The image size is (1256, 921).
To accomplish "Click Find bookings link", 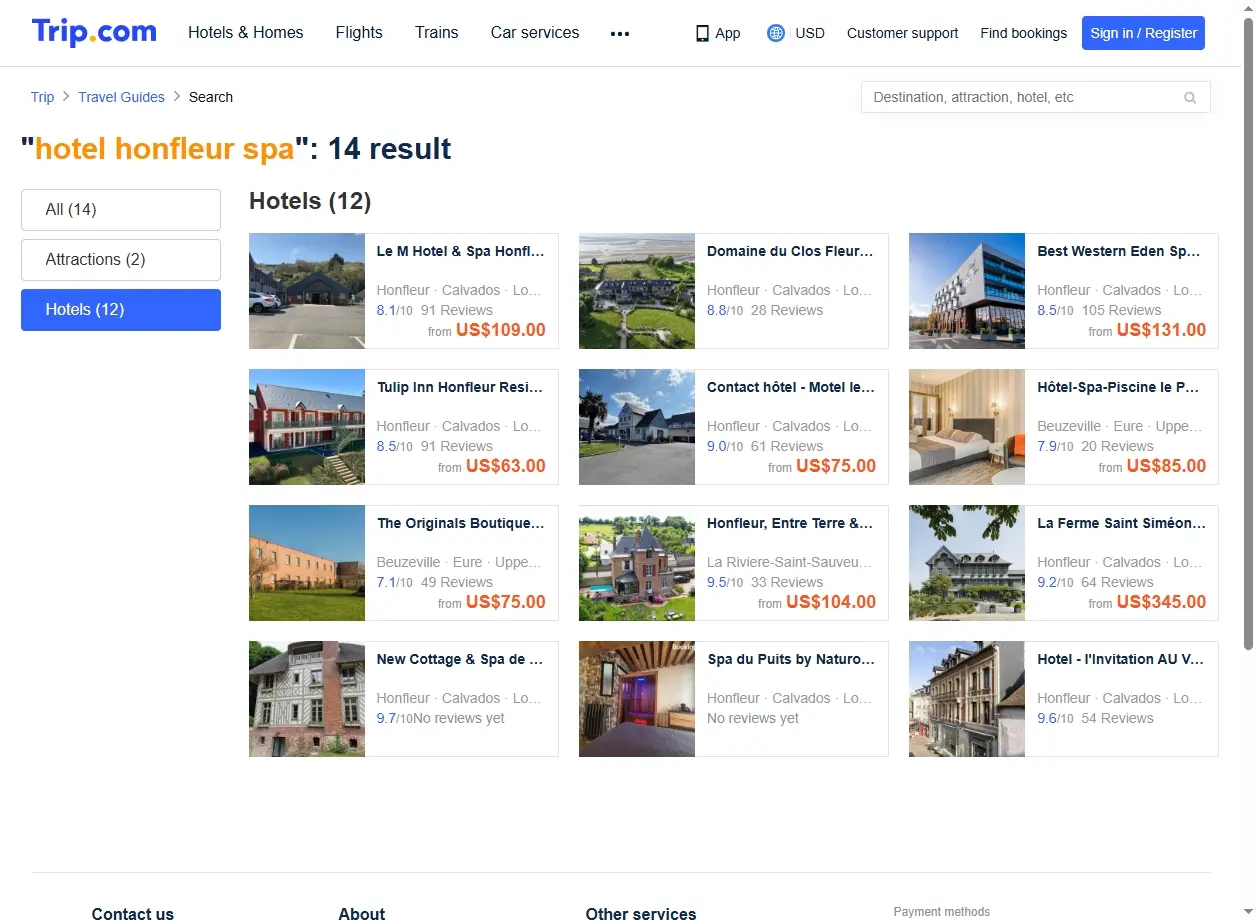I will pos(1023,33).
